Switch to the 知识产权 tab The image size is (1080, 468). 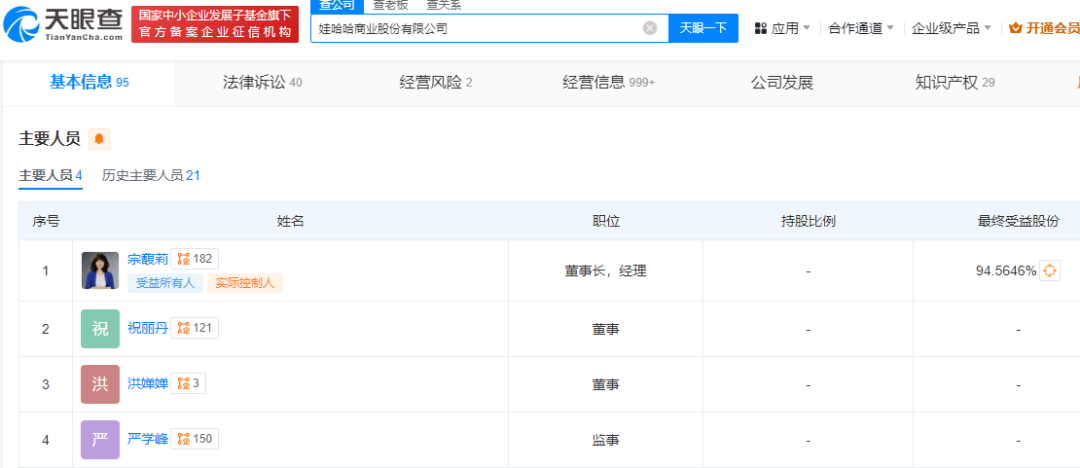[955, 83]
